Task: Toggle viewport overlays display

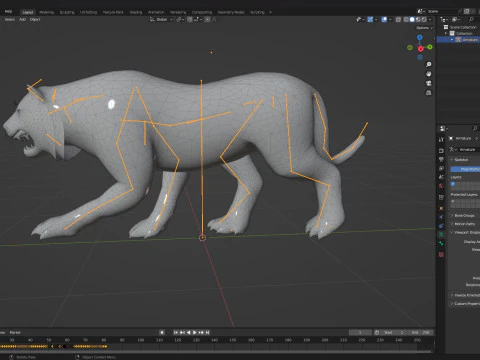Action: 384,19
